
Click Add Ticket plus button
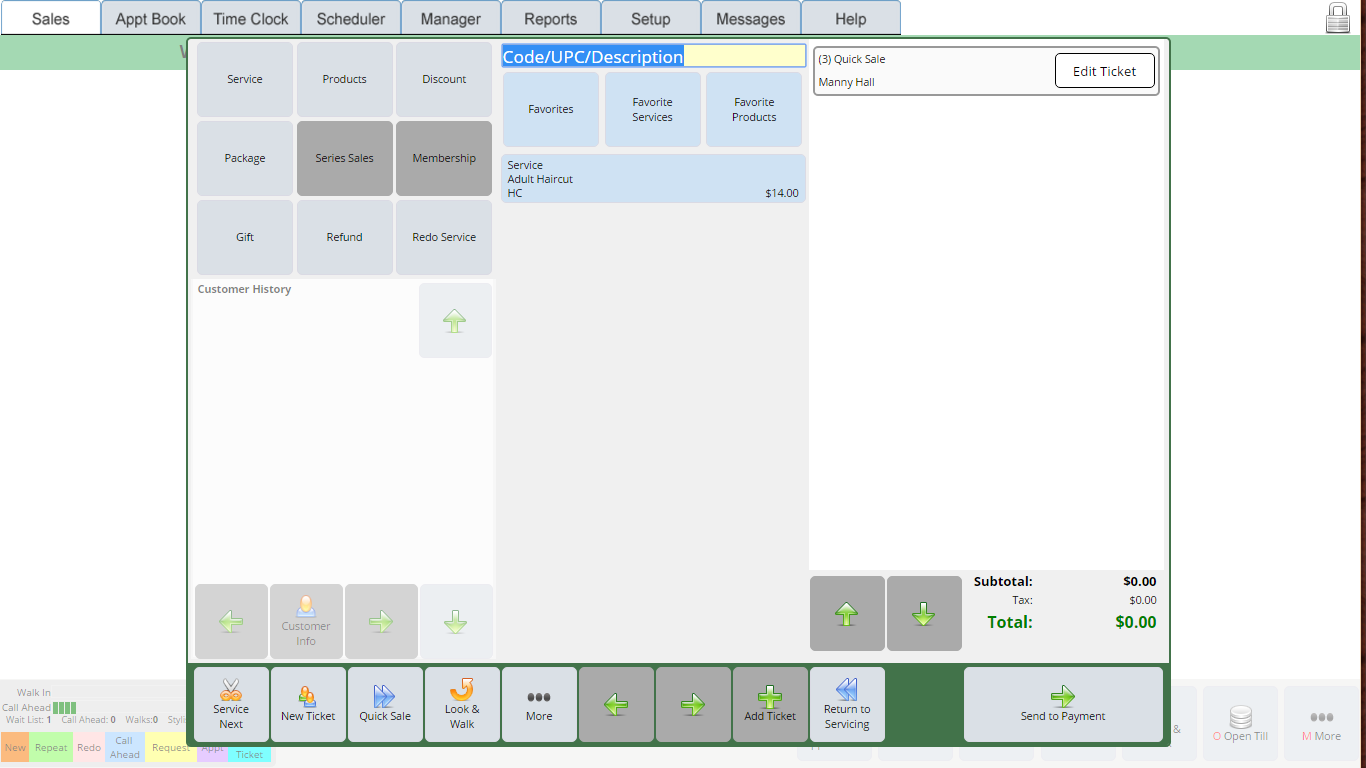tap(770, 704)
